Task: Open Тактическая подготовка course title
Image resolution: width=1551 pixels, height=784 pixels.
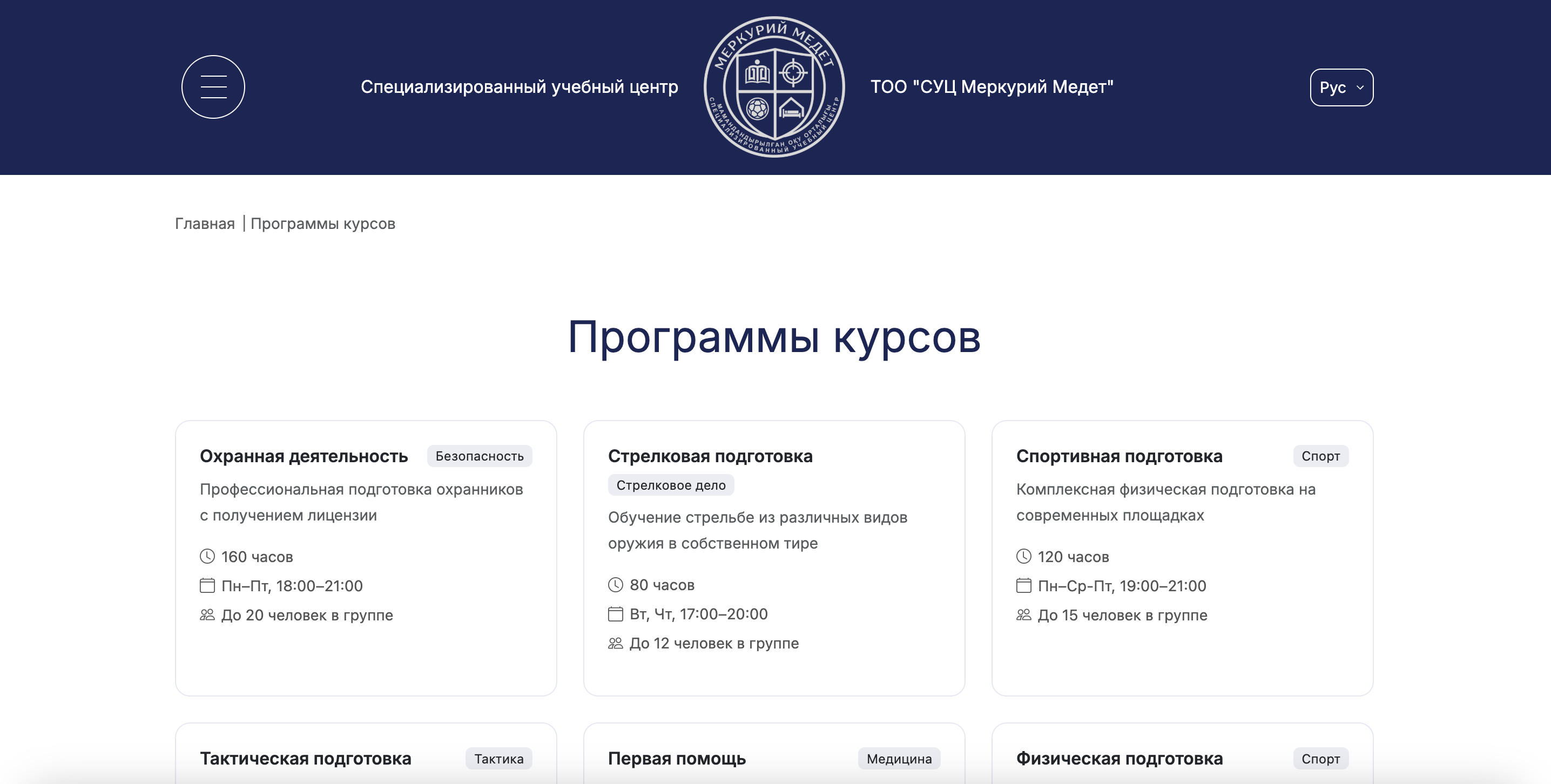Action: (x=305, y=758)
